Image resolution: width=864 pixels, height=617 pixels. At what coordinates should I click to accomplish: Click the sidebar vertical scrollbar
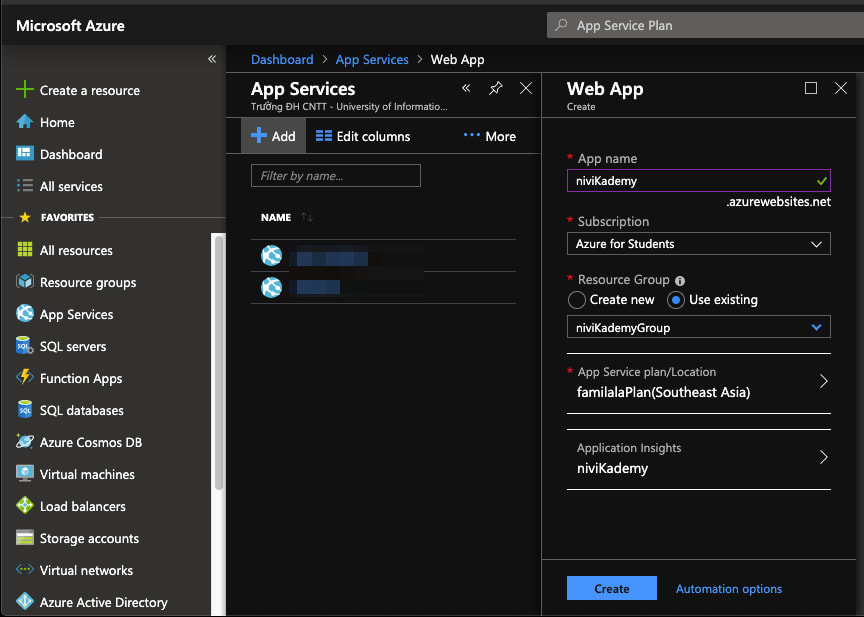[218, 362]
